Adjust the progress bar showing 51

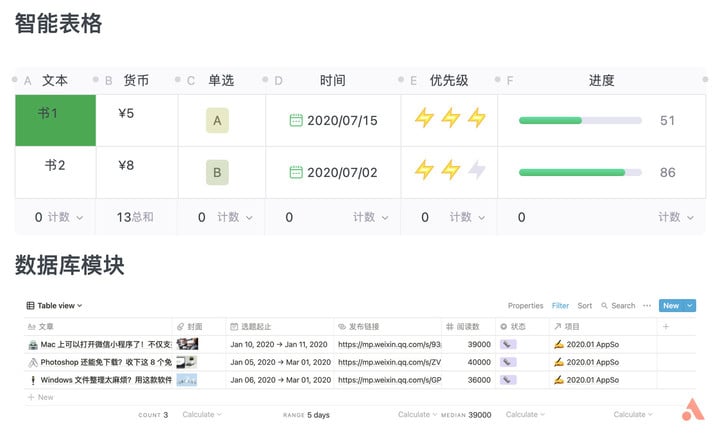(580, 120)
